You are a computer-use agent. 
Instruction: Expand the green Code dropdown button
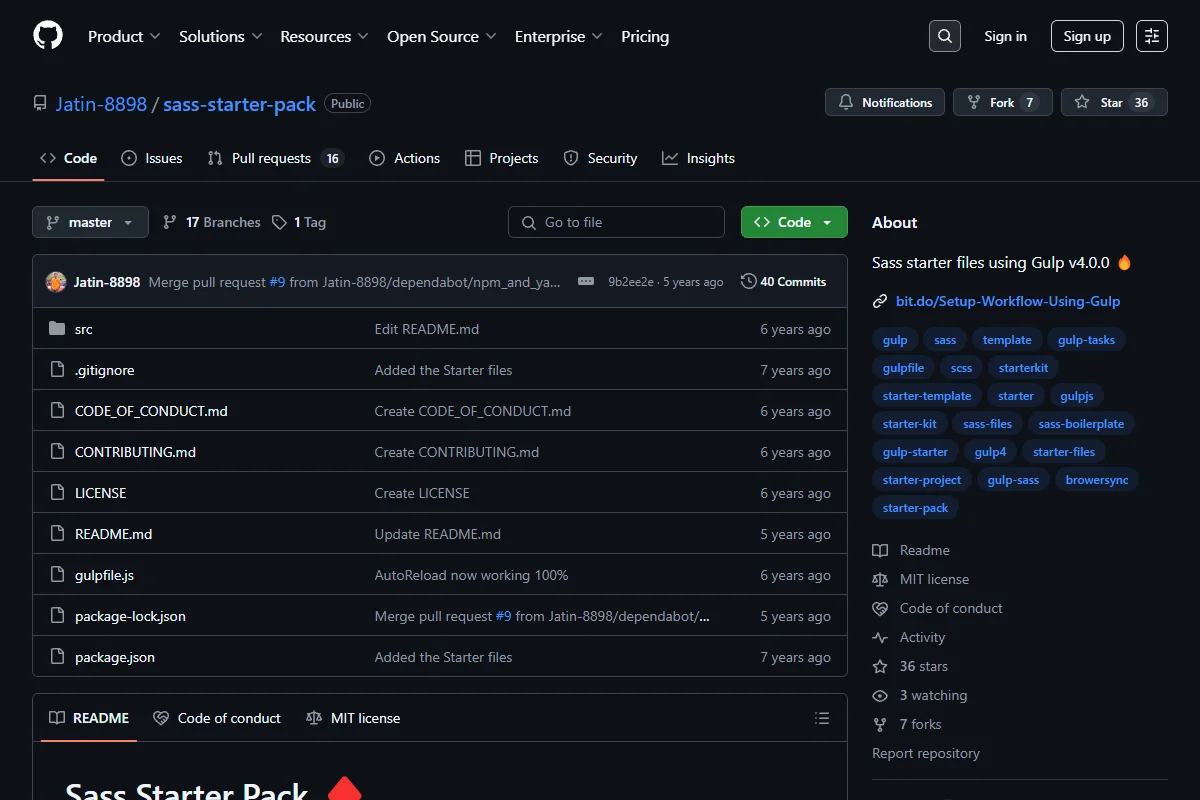794,222
